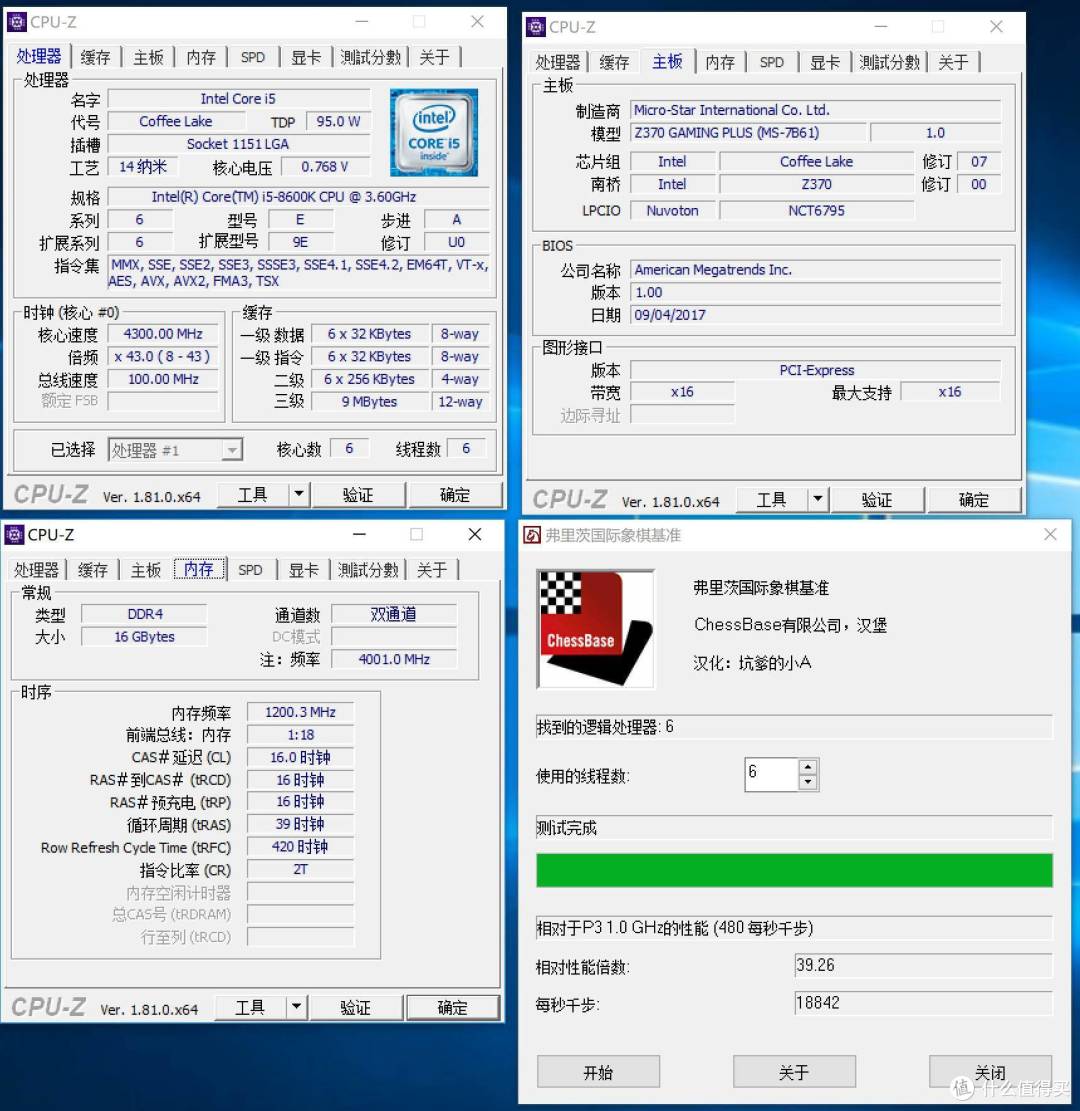Switch to 内存 tab in the processor CPU-Z window
Viewport: 1080px width, 1111px height.
click(201, 57)
